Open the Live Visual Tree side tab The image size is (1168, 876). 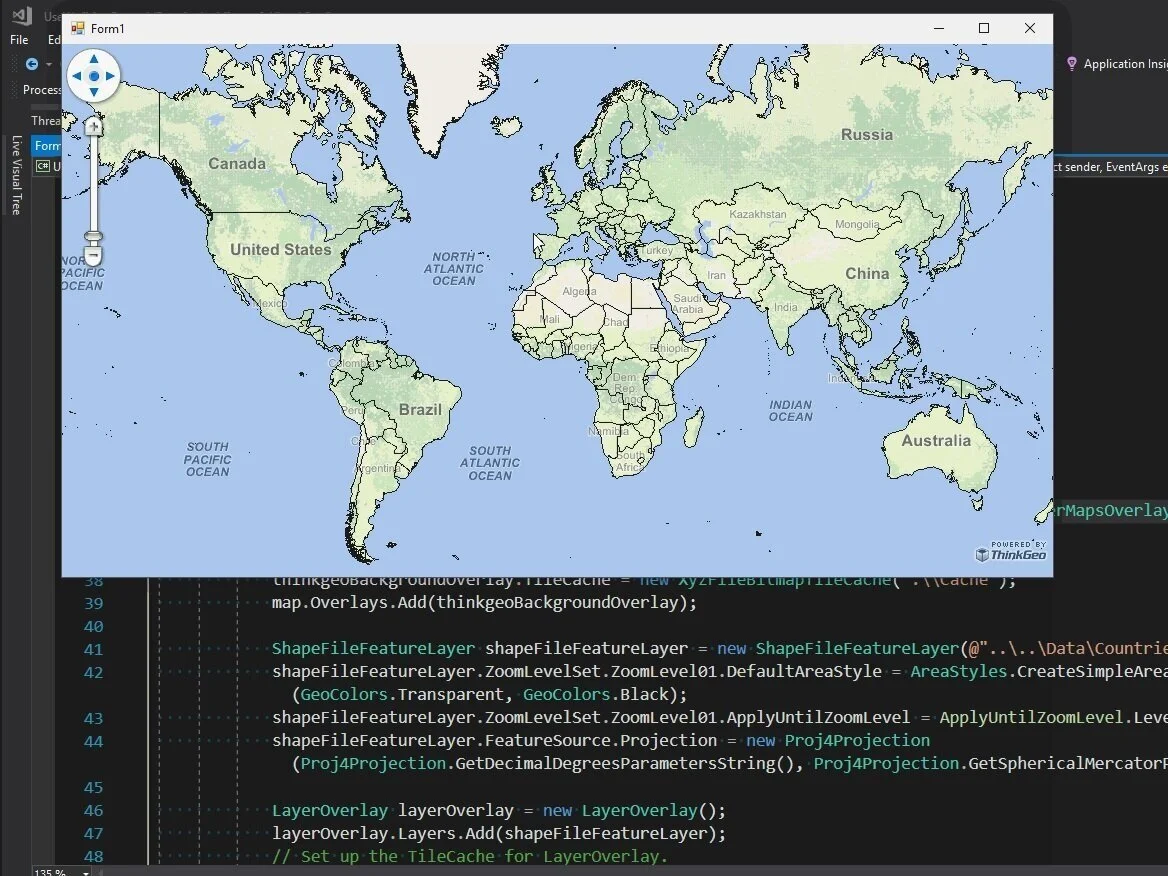pos(16,175)
